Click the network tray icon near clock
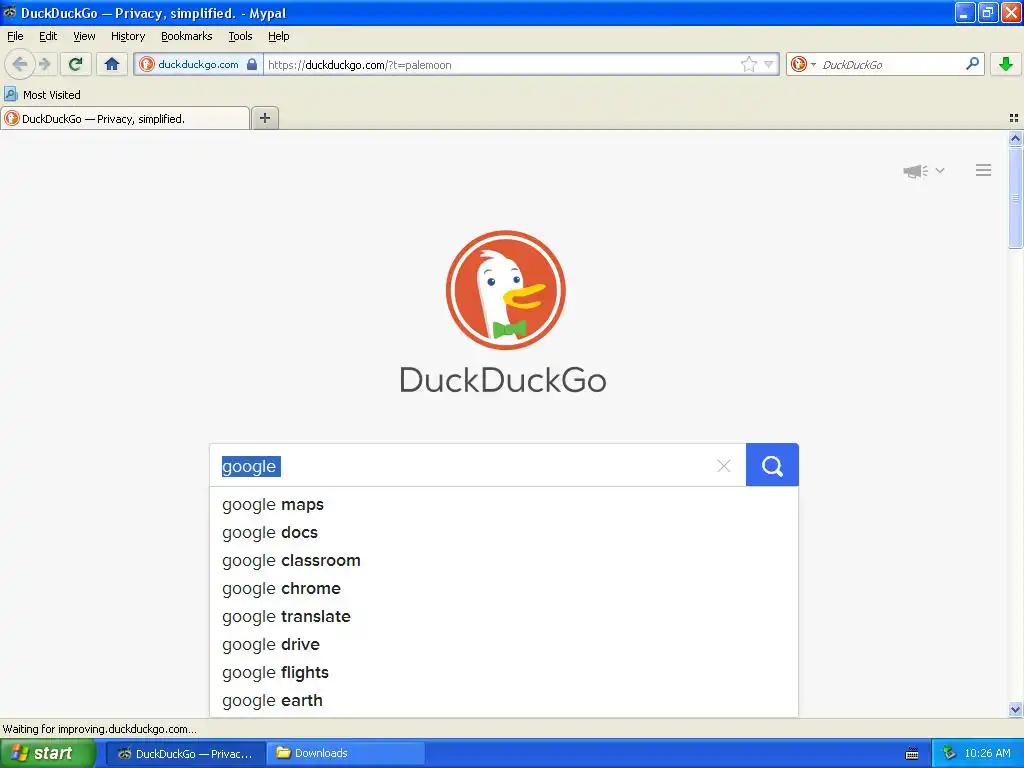 click(x=949, y=754)
